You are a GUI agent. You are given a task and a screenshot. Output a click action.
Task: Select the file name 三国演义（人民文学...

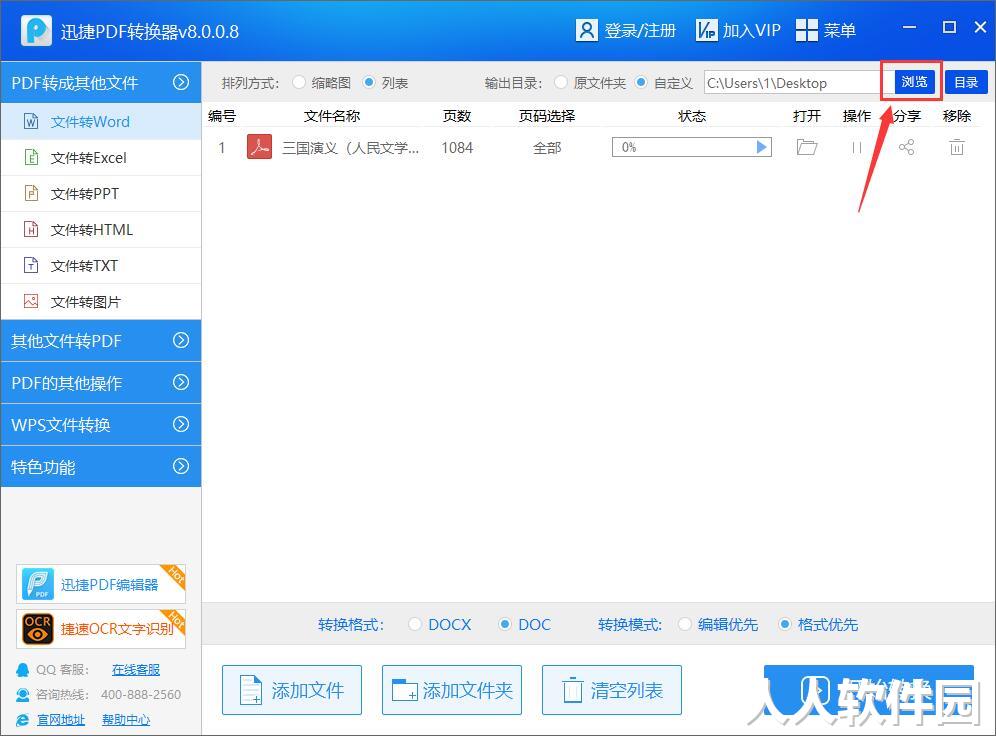point(351,148)
